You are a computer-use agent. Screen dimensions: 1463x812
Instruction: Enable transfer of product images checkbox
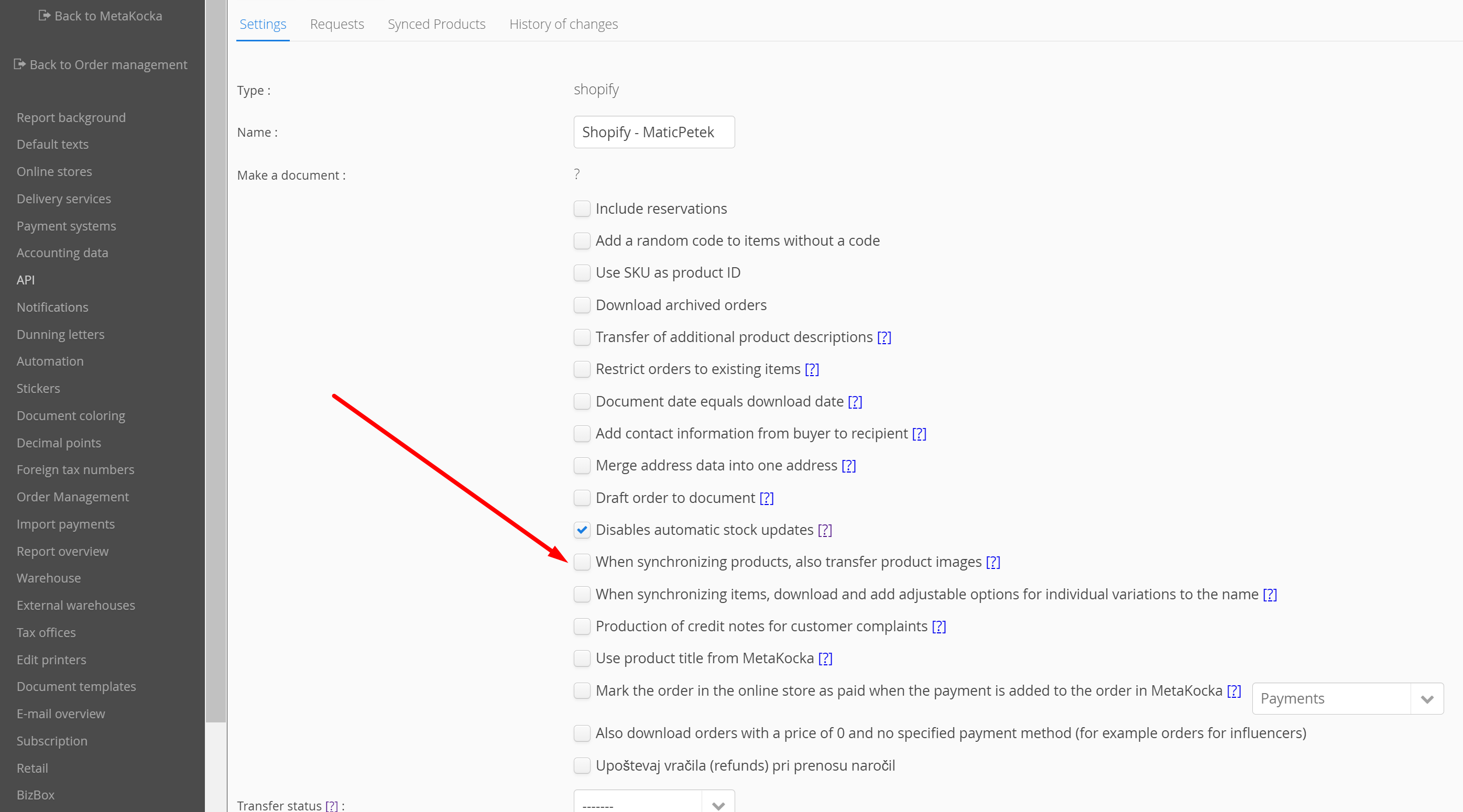tap(582, 562)
